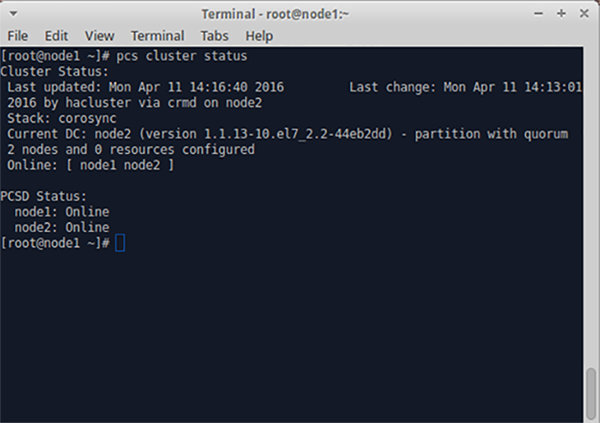Click the vertical scrollbar handle

pos(591,394)
